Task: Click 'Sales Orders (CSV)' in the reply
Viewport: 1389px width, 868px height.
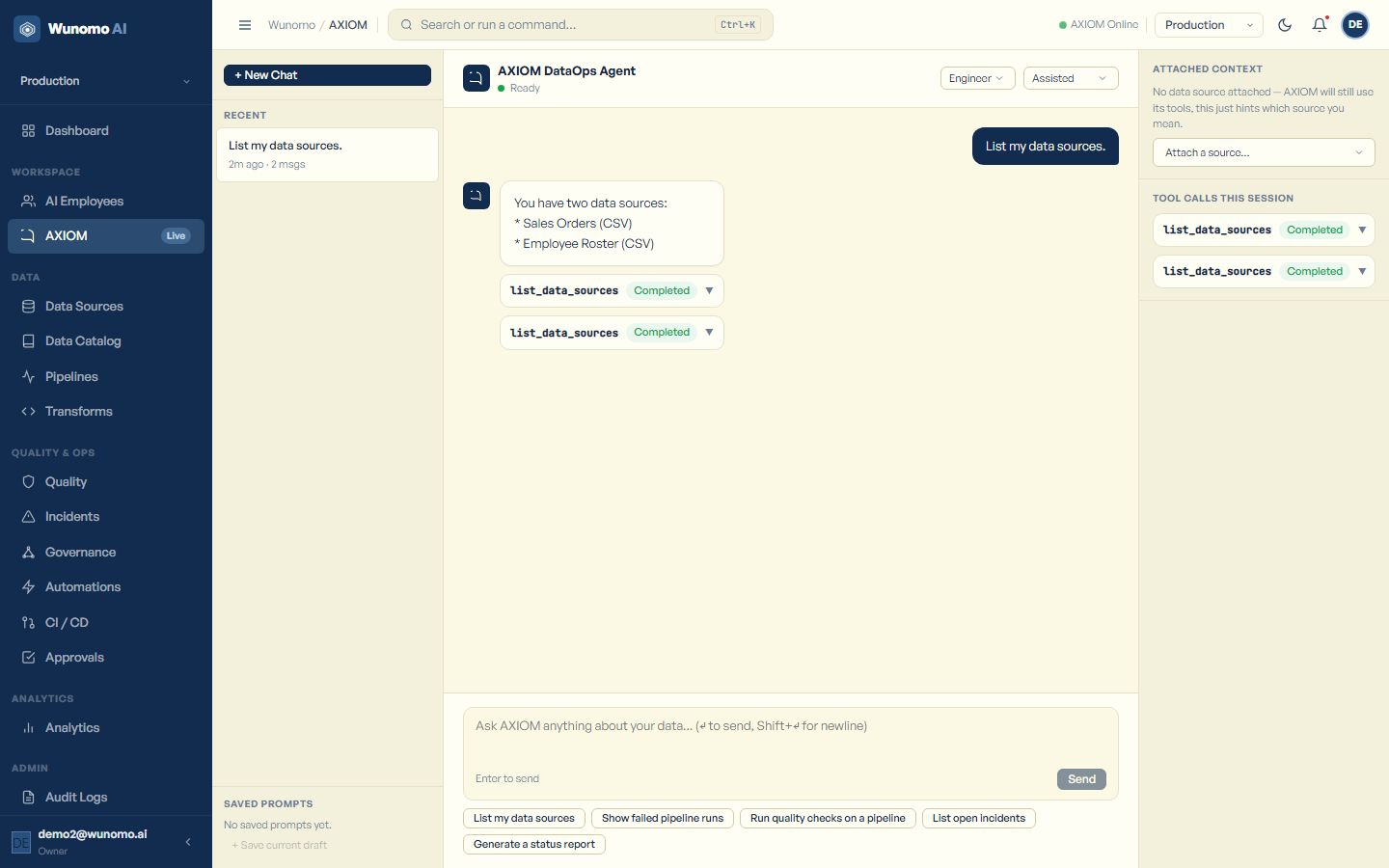Action: pos(577,224)
